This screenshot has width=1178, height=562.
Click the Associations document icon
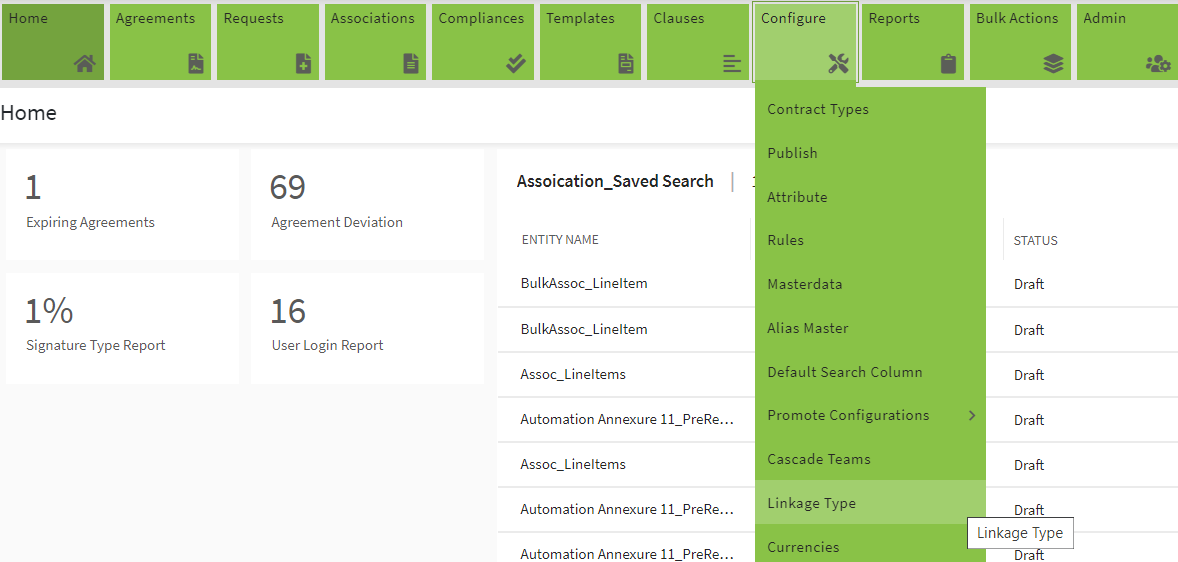pyautogui.click(x=410, y=64)
